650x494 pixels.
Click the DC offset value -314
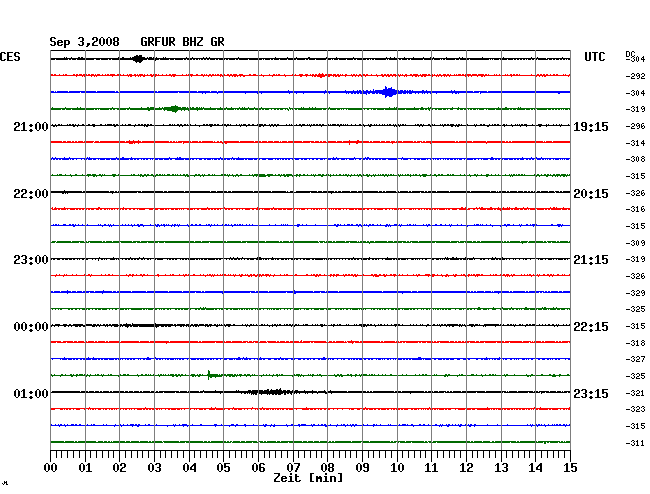[635, 143]
